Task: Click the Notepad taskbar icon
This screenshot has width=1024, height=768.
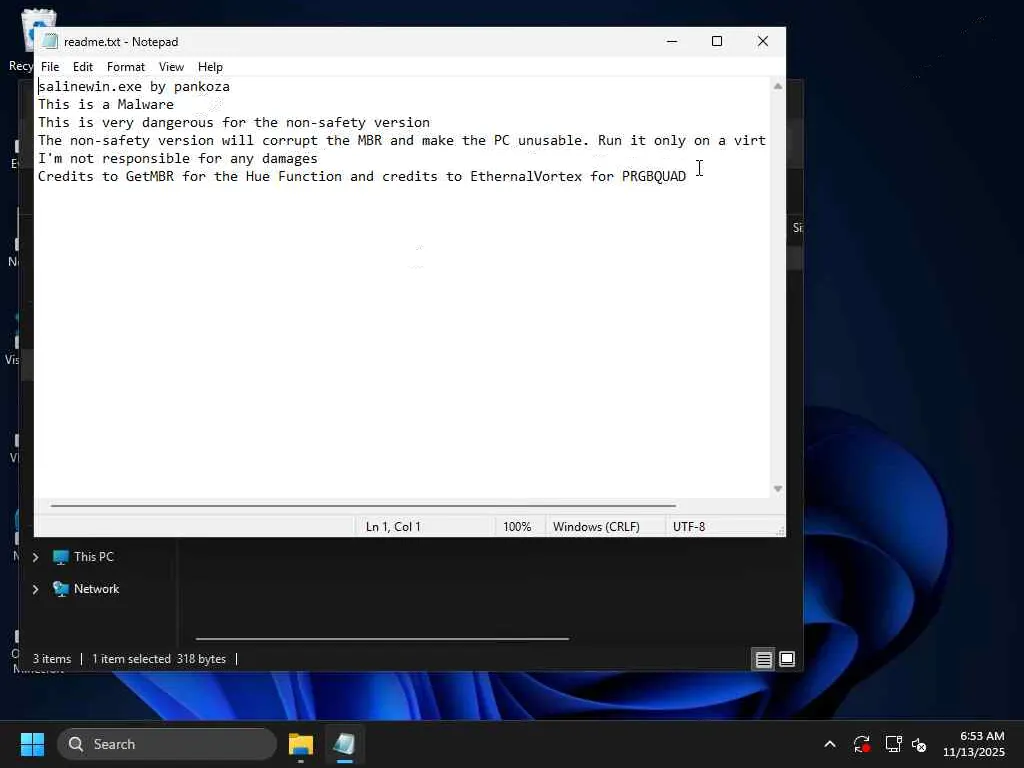Action: pos(344,744)
